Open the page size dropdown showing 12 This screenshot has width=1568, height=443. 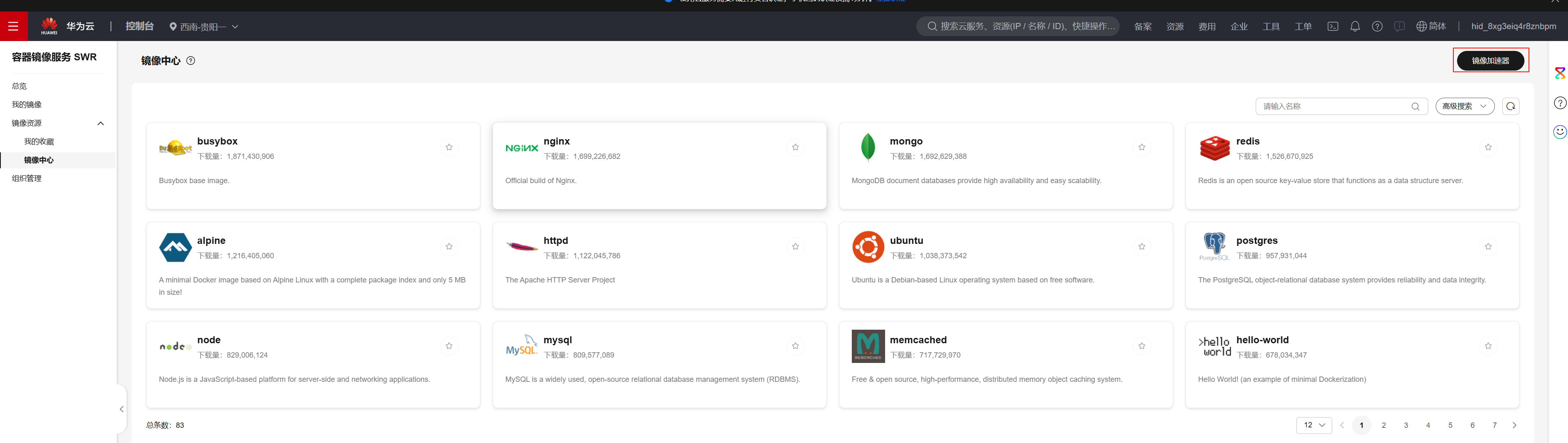[x=1314, y=425]
